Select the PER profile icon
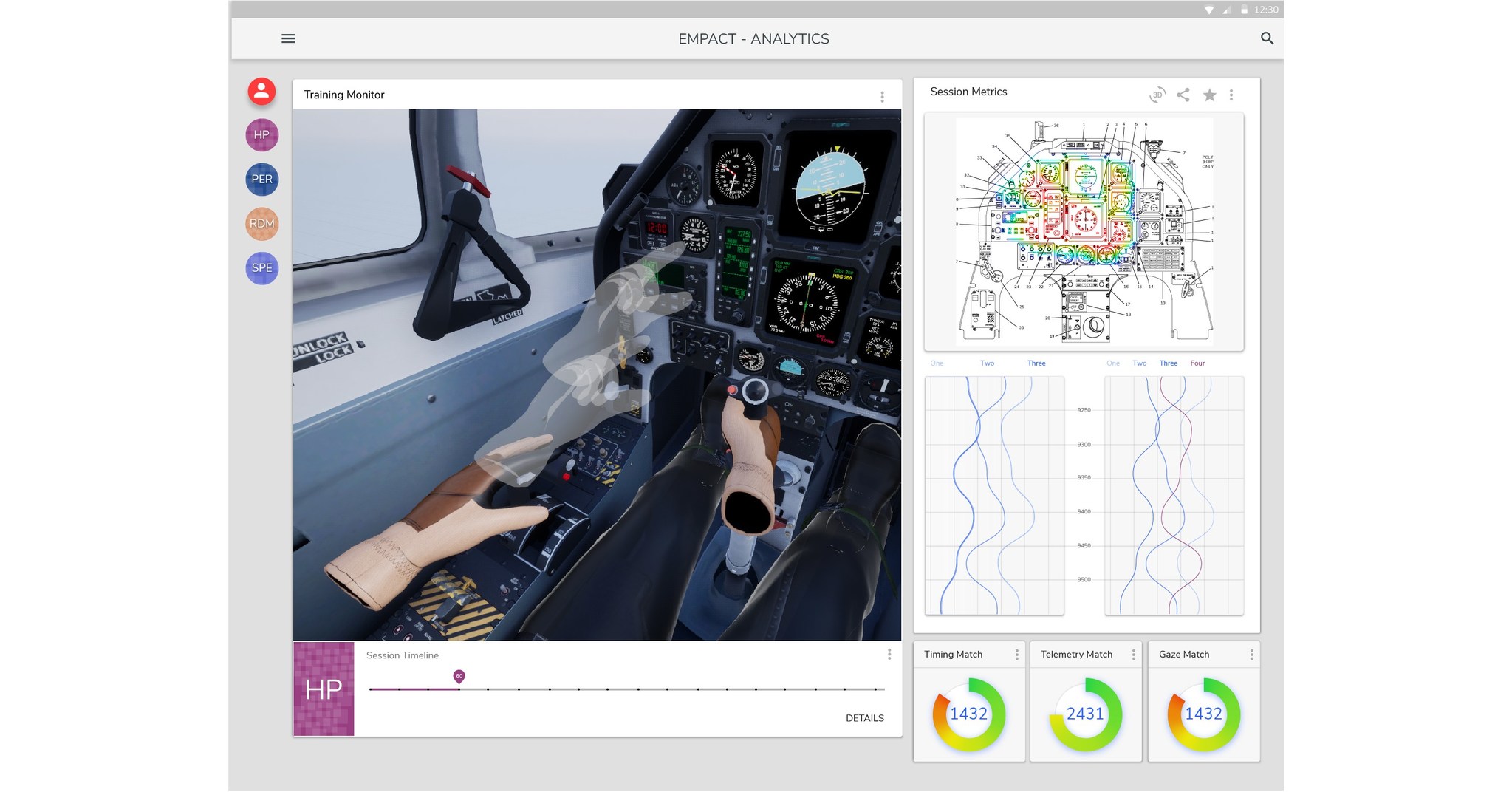Screen dimensions: 1512x792 261,180
